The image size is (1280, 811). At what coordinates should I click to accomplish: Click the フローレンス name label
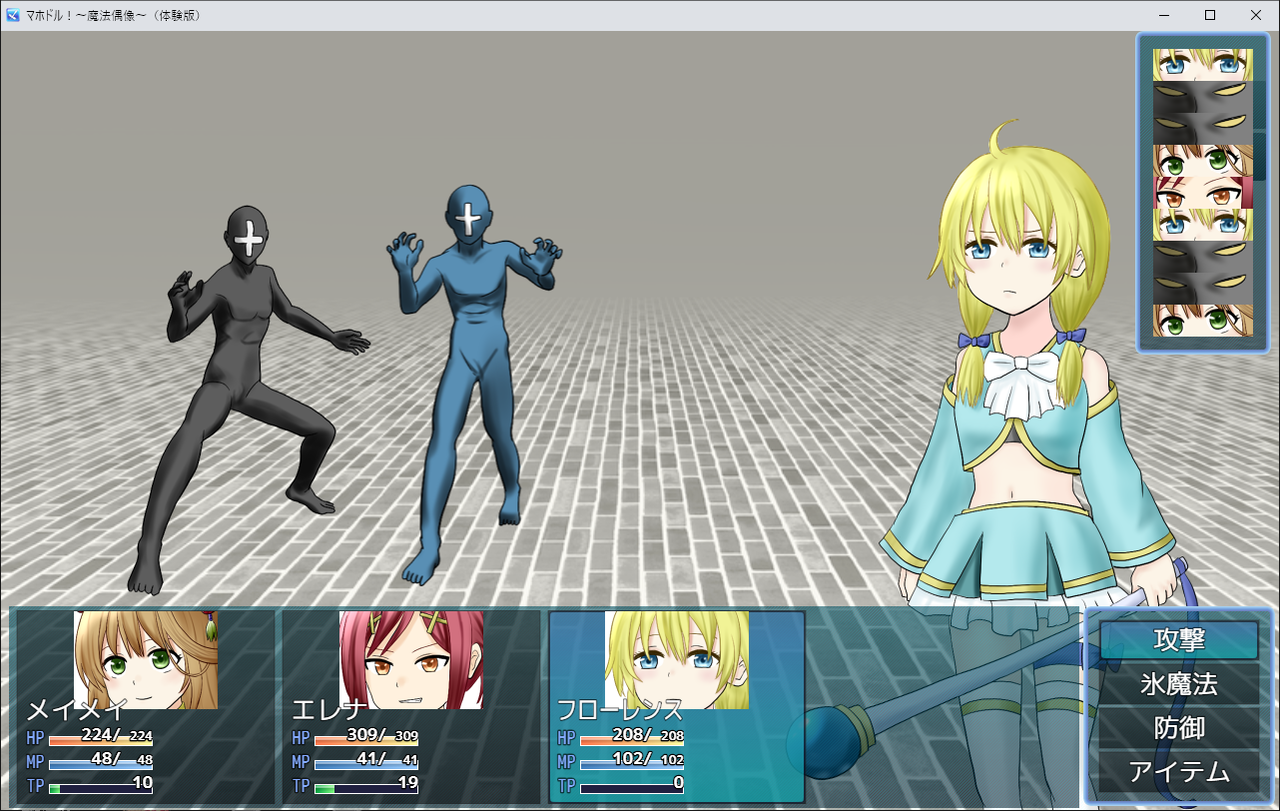[620, 710]
